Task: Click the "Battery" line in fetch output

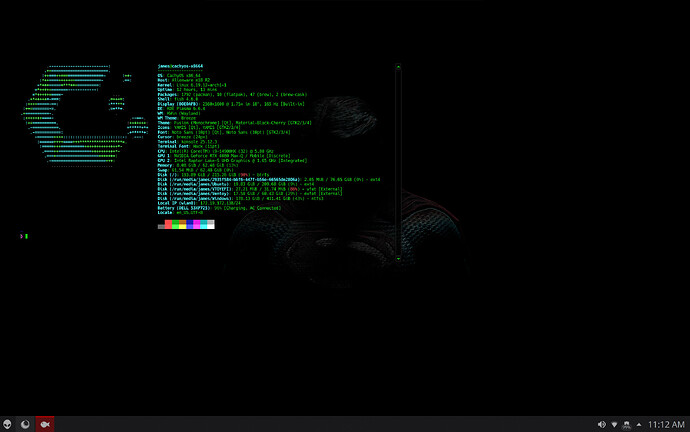Action: [x=219, y=208]
